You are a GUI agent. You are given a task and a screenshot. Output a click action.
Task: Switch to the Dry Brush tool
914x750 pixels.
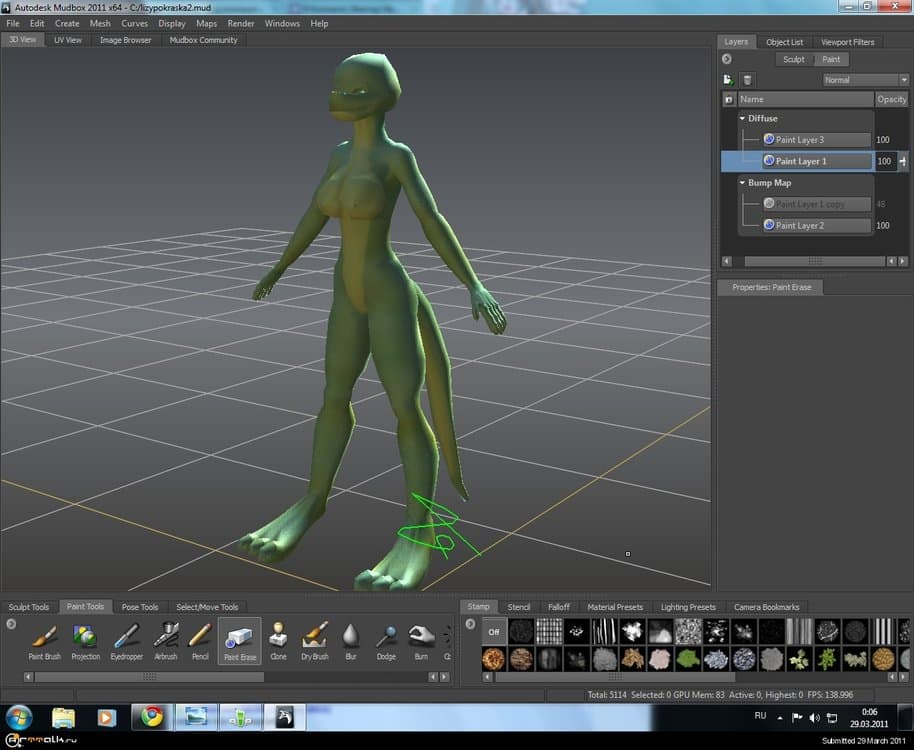pyautogui.click(x=314, y=637)
